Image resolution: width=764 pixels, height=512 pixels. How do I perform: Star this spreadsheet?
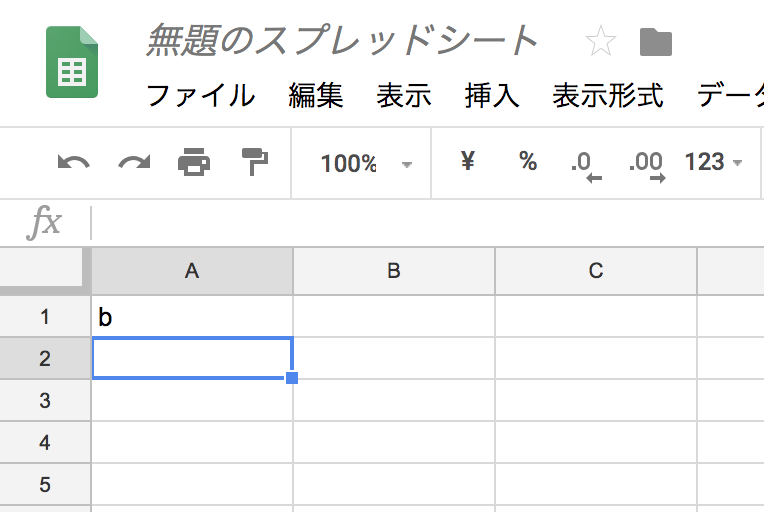click(x=600, y=42)
